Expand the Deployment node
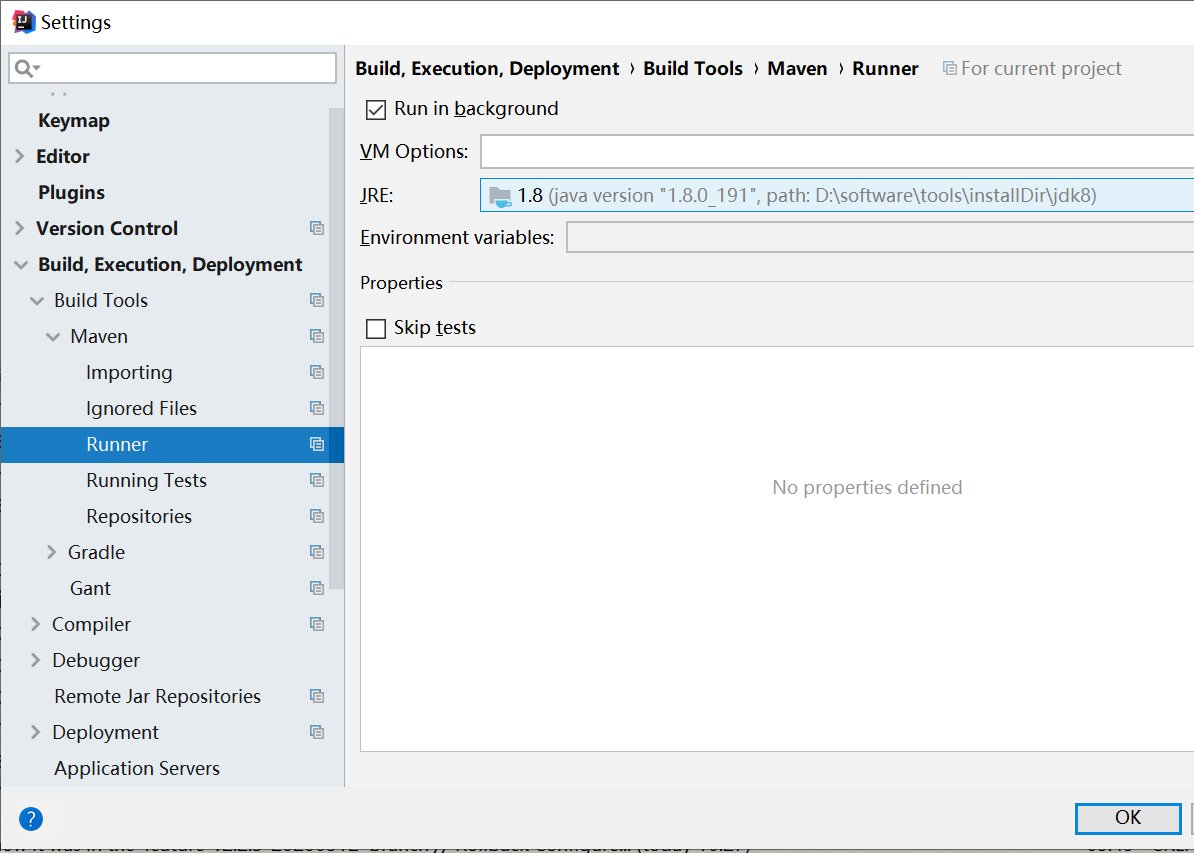Screen dimensions: 1194x853 (35, 732)
